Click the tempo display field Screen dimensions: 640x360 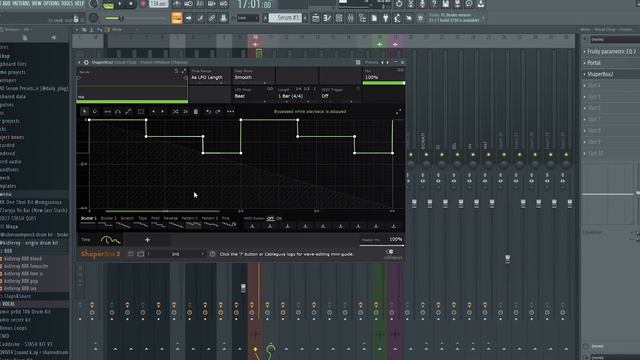159,4
